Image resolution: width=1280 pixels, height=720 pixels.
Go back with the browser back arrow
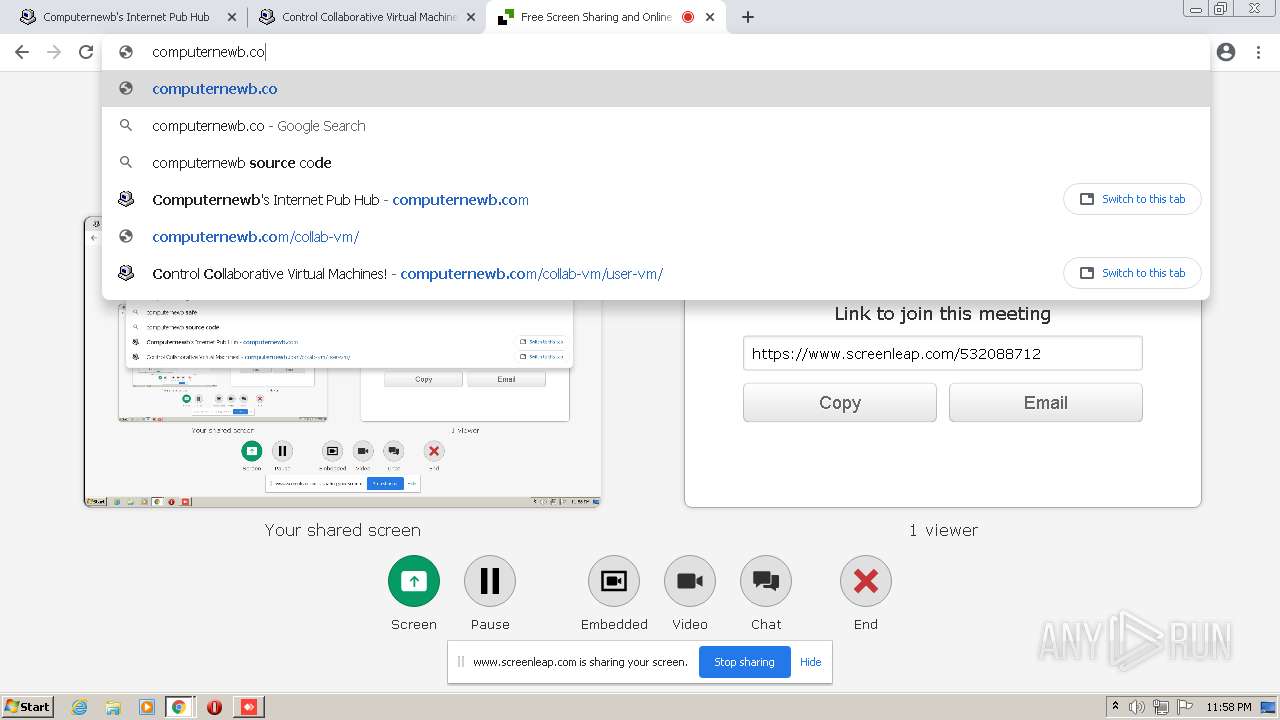coord(22,52)
